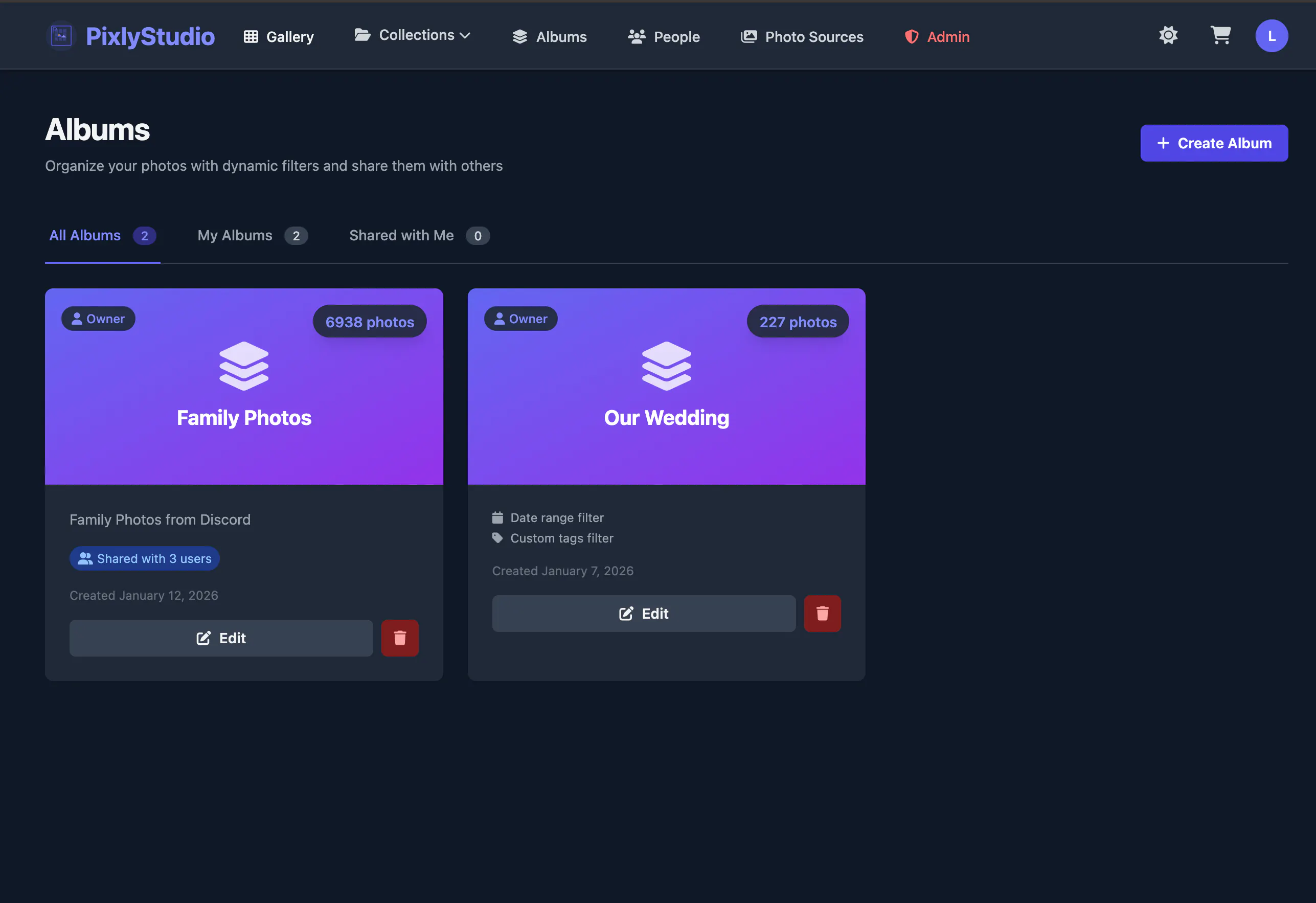Open the user avatar 'L' menu
This screenshot has width=1316, height=903.
(1272, 36)
